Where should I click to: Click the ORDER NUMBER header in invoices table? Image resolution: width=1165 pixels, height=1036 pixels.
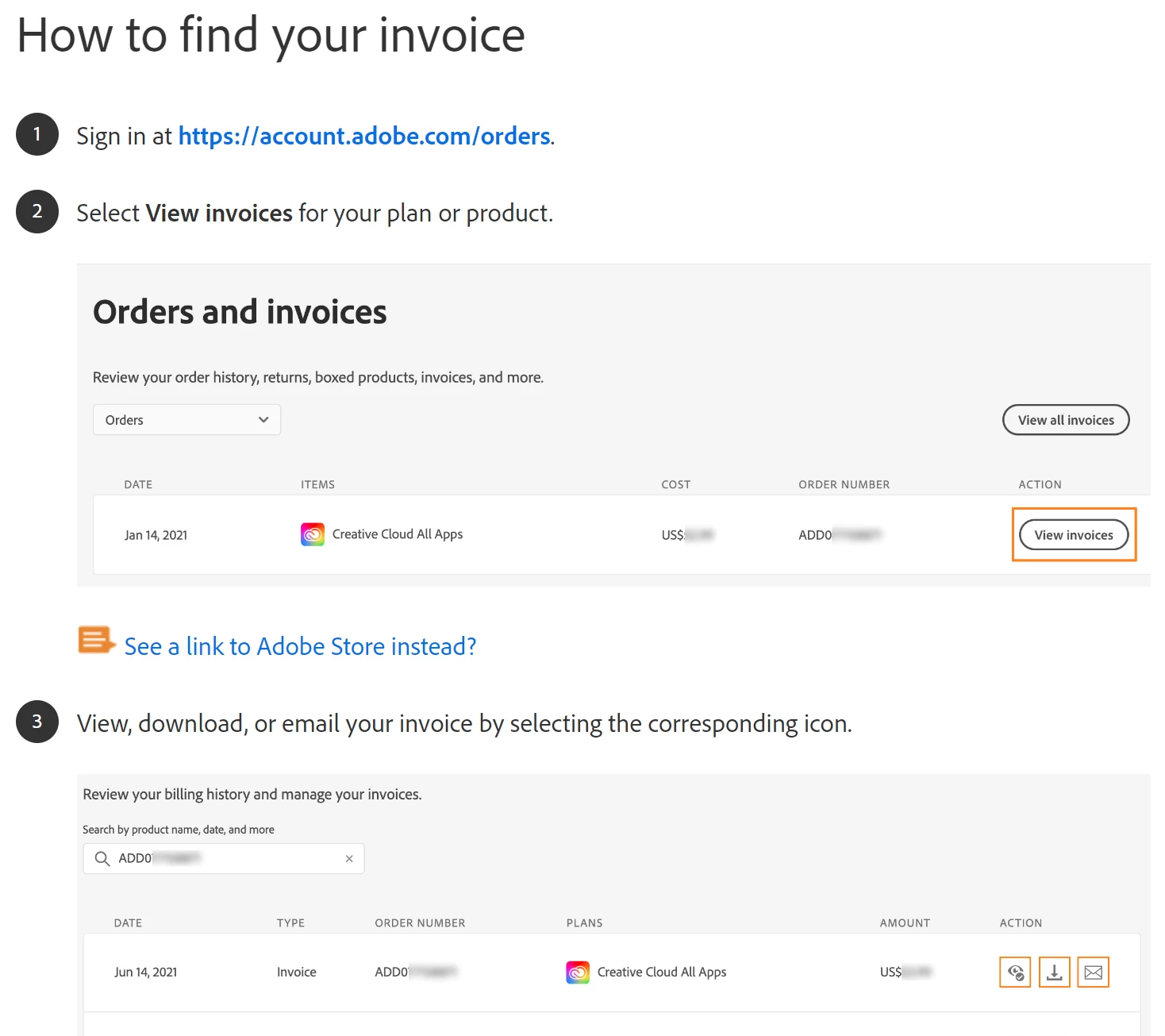[420, 922]
